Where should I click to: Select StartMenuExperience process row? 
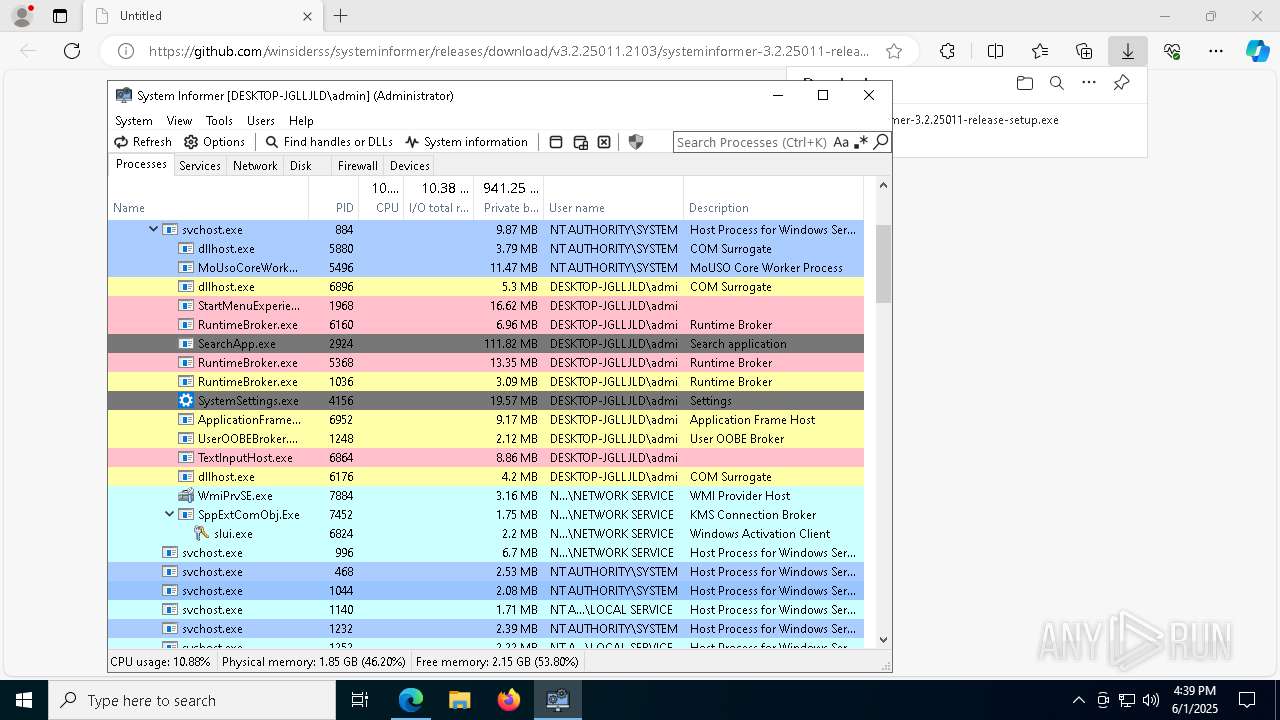486,305
